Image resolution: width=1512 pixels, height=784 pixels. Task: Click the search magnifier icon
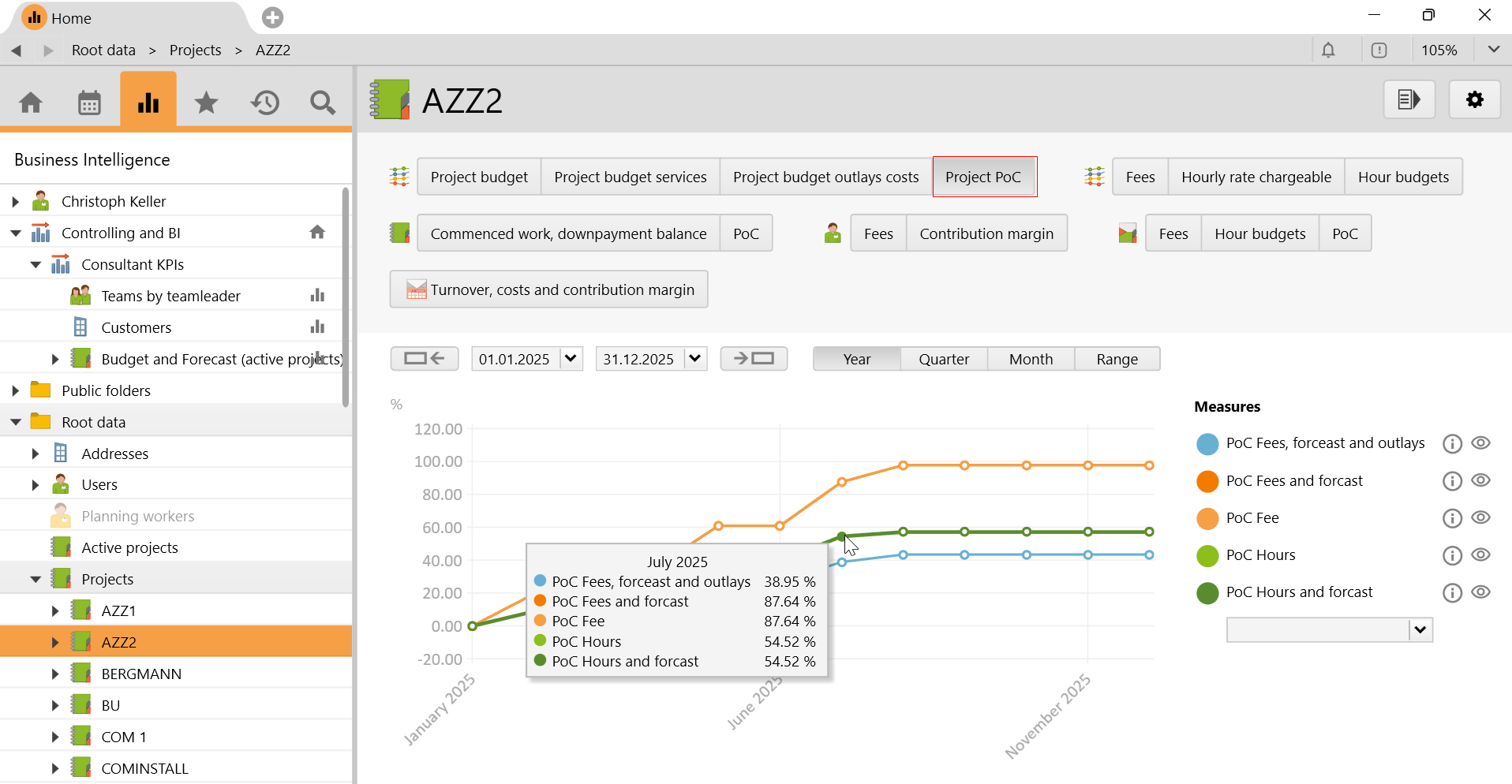tap(322, 103)
